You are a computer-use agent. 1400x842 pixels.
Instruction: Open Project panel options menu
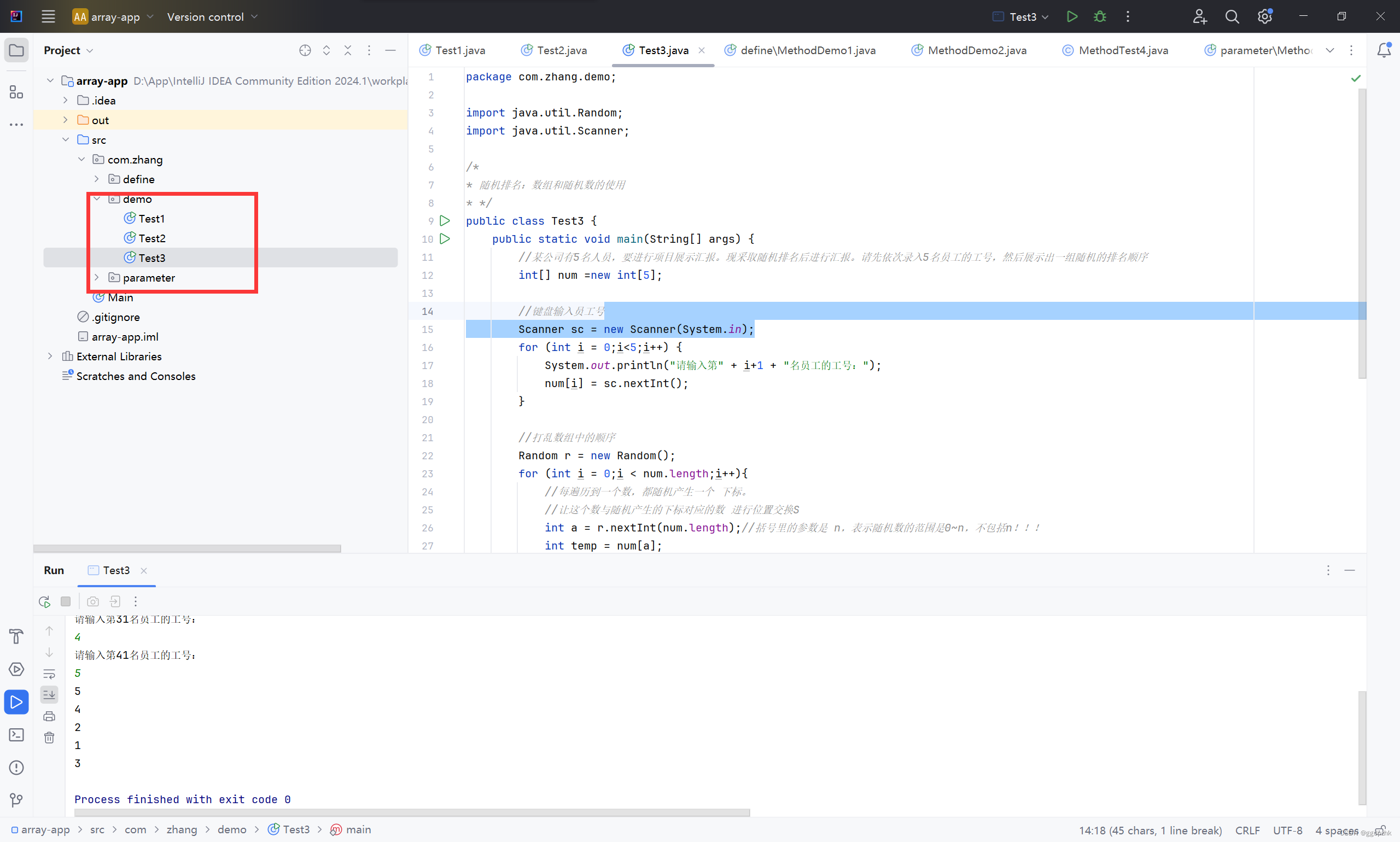(x=369, y=50)
